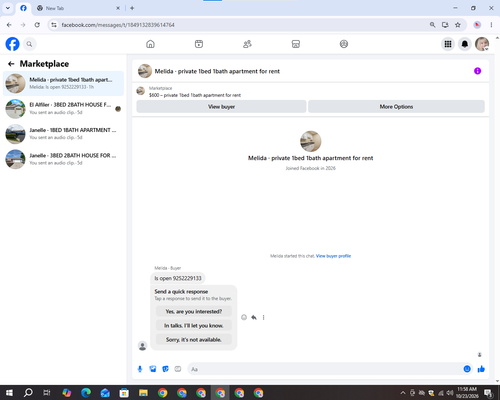The image size is (500, 400).
Task: Close the New Tab tab
Action: [x=118, y=8]
